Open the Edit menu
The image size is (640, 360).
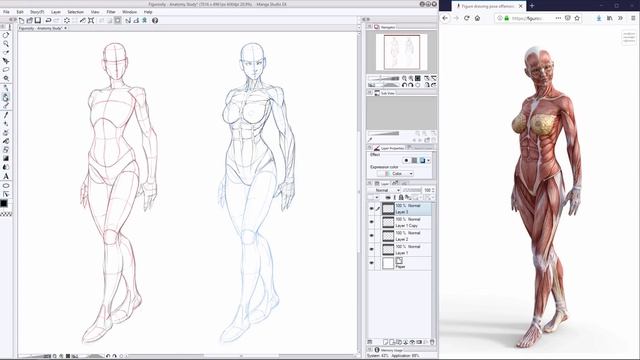click(x=20, y=12)
